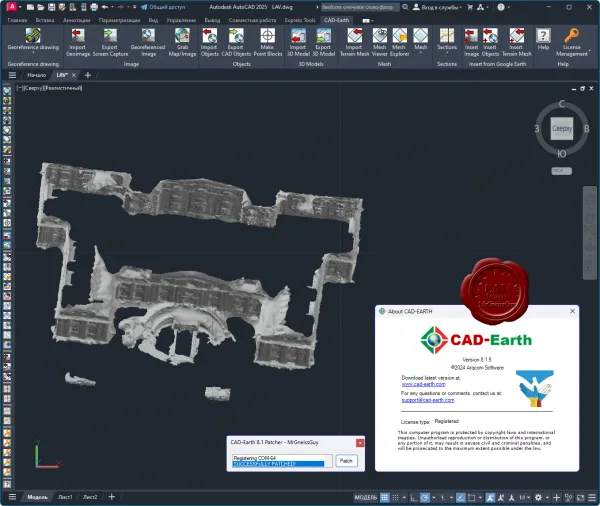600x506 pixels.
Task: Click the МОДЕЛЬ status bar button
Action: (x=366, y=497)
